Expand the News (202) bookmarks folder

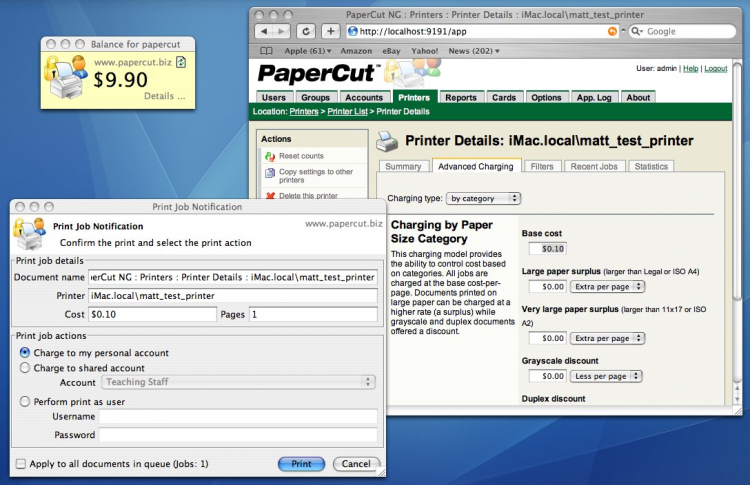point(474,51)
